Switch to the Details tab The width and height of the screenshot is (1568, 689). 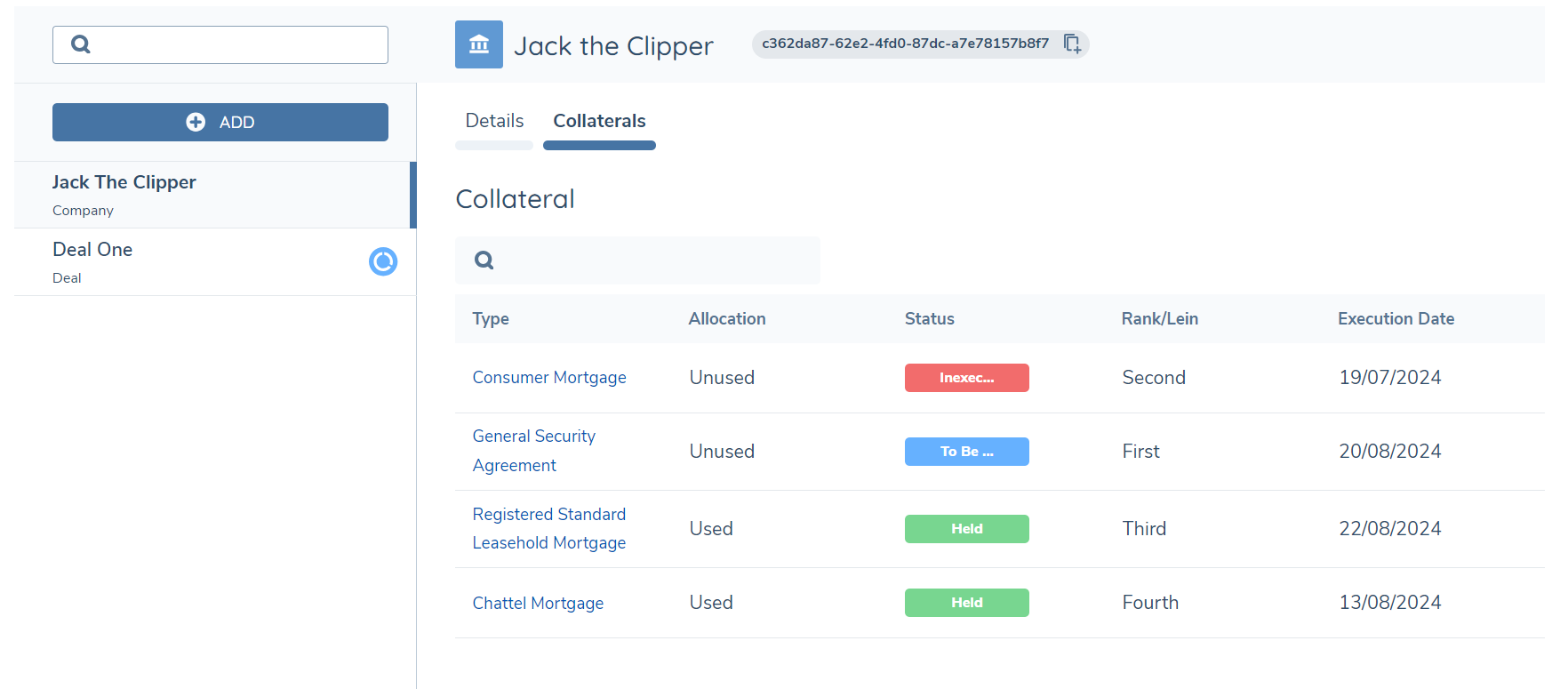[494, 121]
